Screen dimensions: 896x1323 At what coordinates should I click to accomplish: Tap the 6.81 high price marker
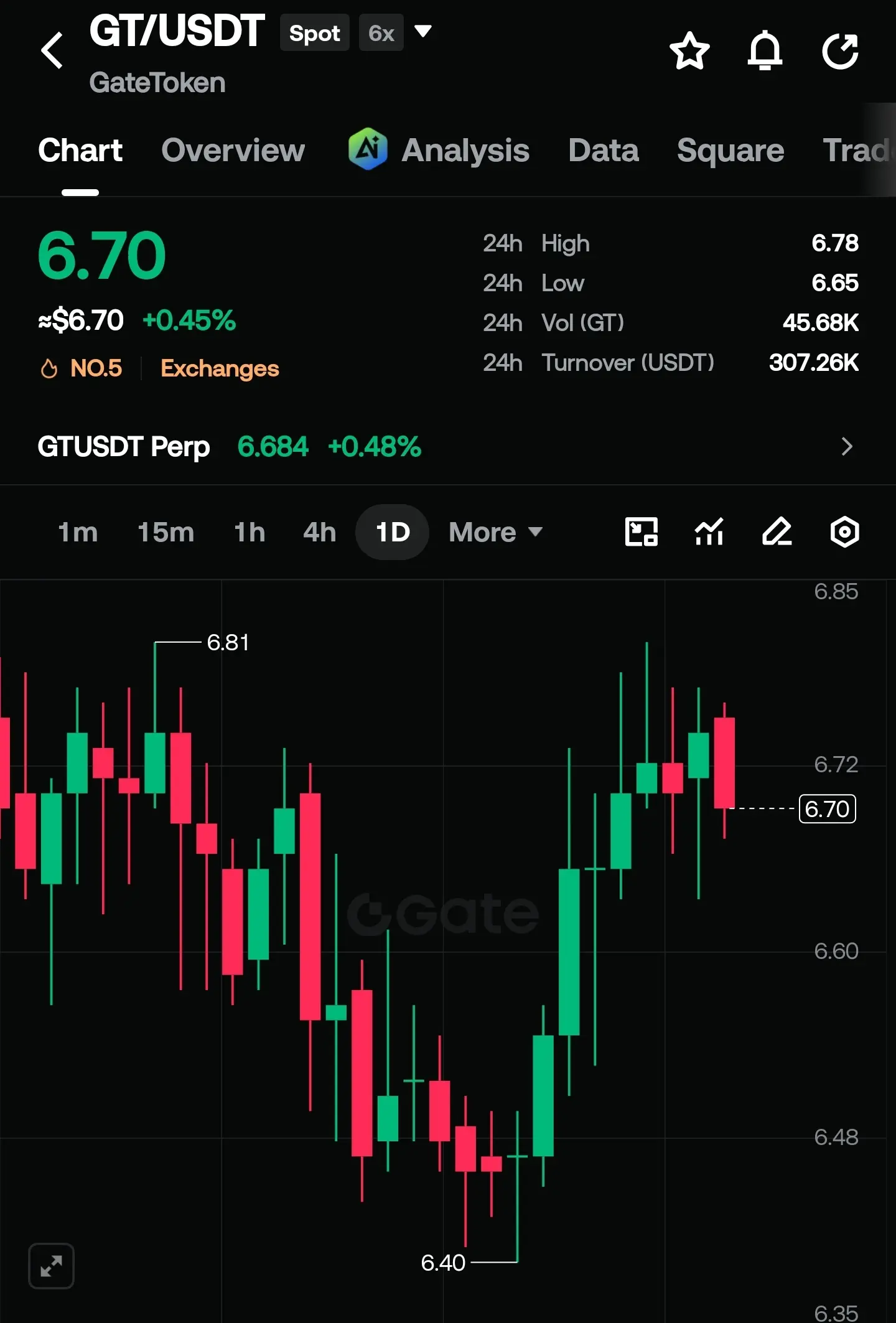tap(228, 642)
